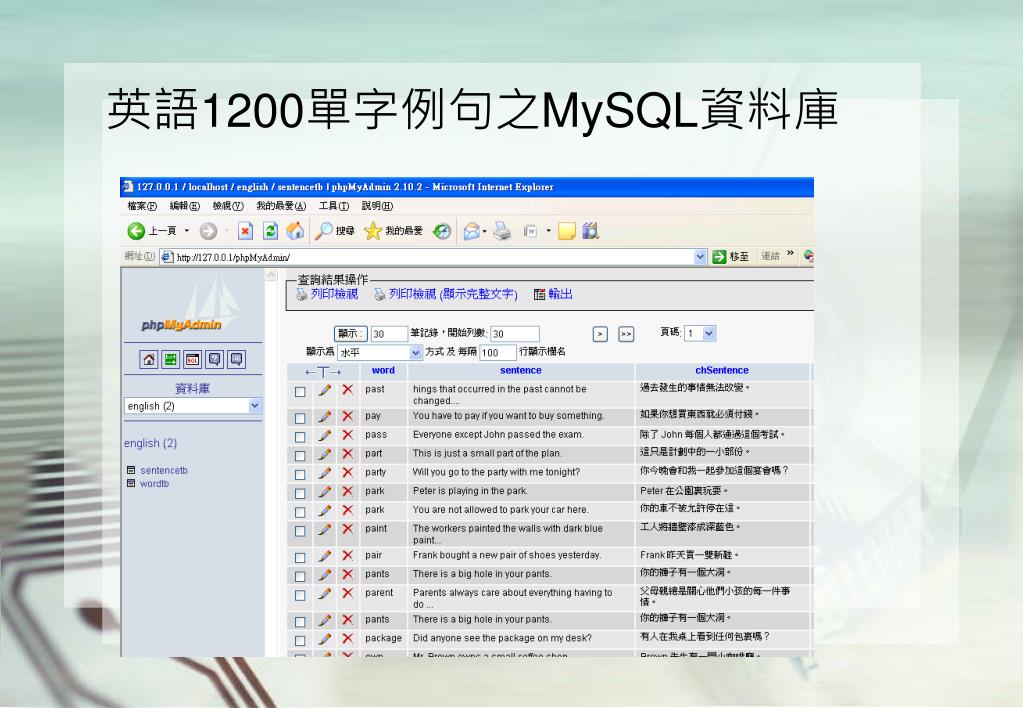
Task: Open the Back button history dropdown arrow
Action: (x=187, y=231)
